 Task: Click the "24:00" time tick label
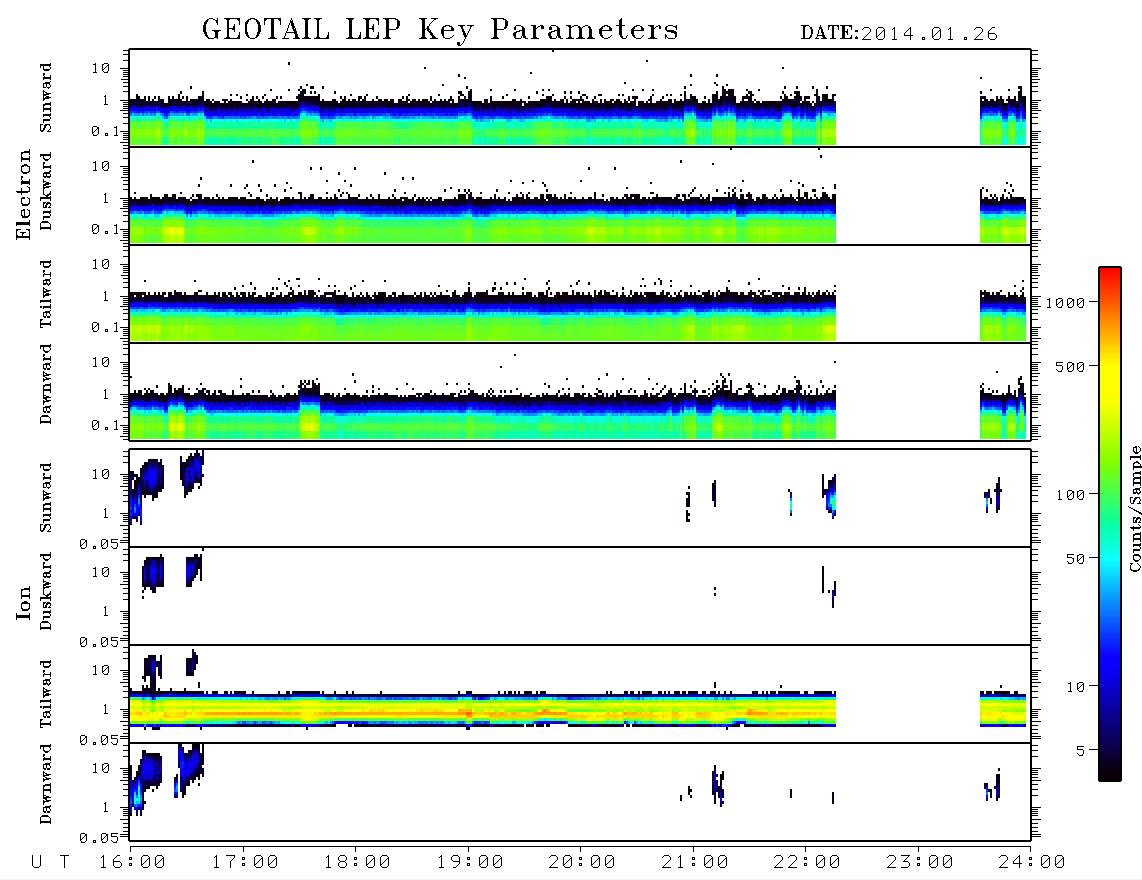pos(1032,863)
